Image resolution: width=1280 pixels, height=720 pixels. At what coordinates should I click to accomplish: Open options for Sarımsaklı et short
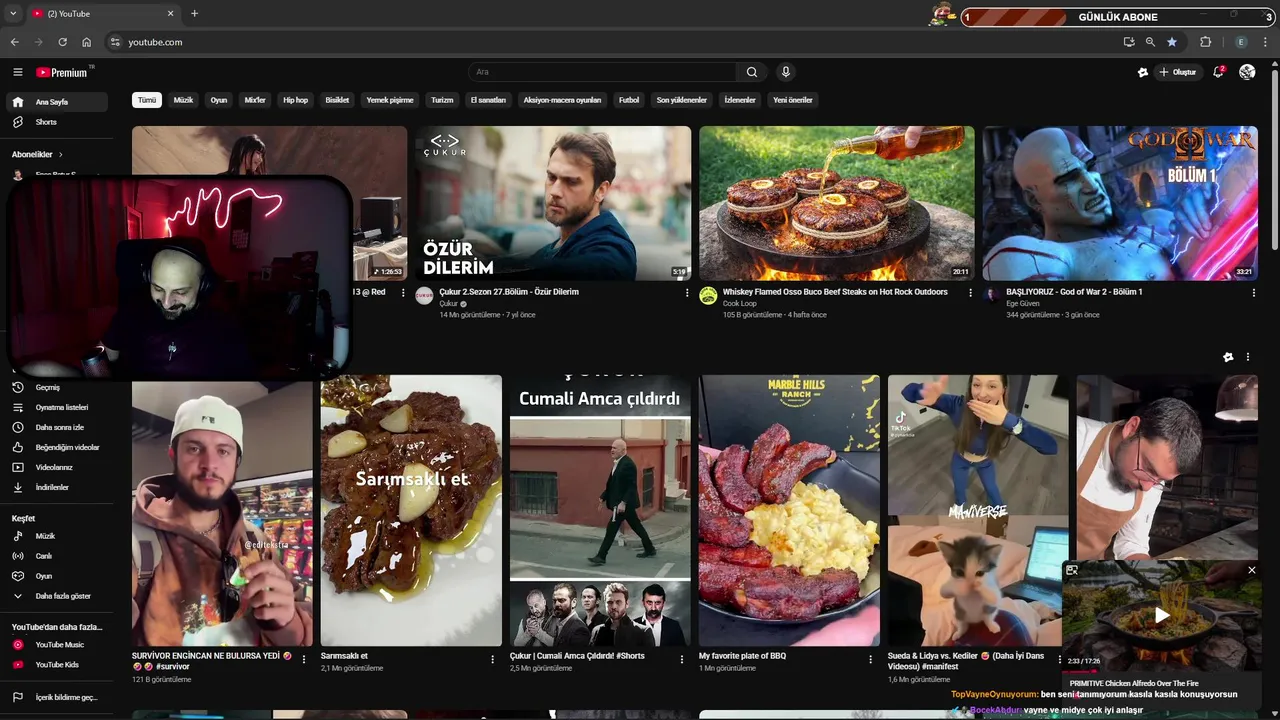coord(493,660)
